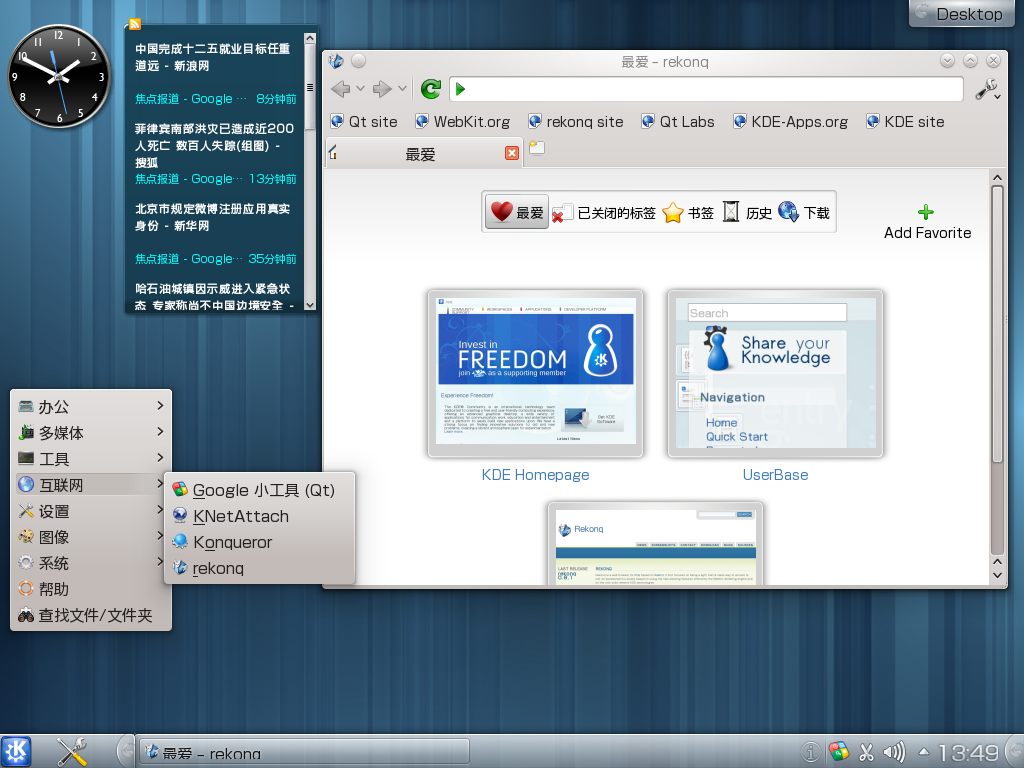Screen dimensions: 1024x768
Task: Click news widget scroll down arrow
Action: click(310, 305)
